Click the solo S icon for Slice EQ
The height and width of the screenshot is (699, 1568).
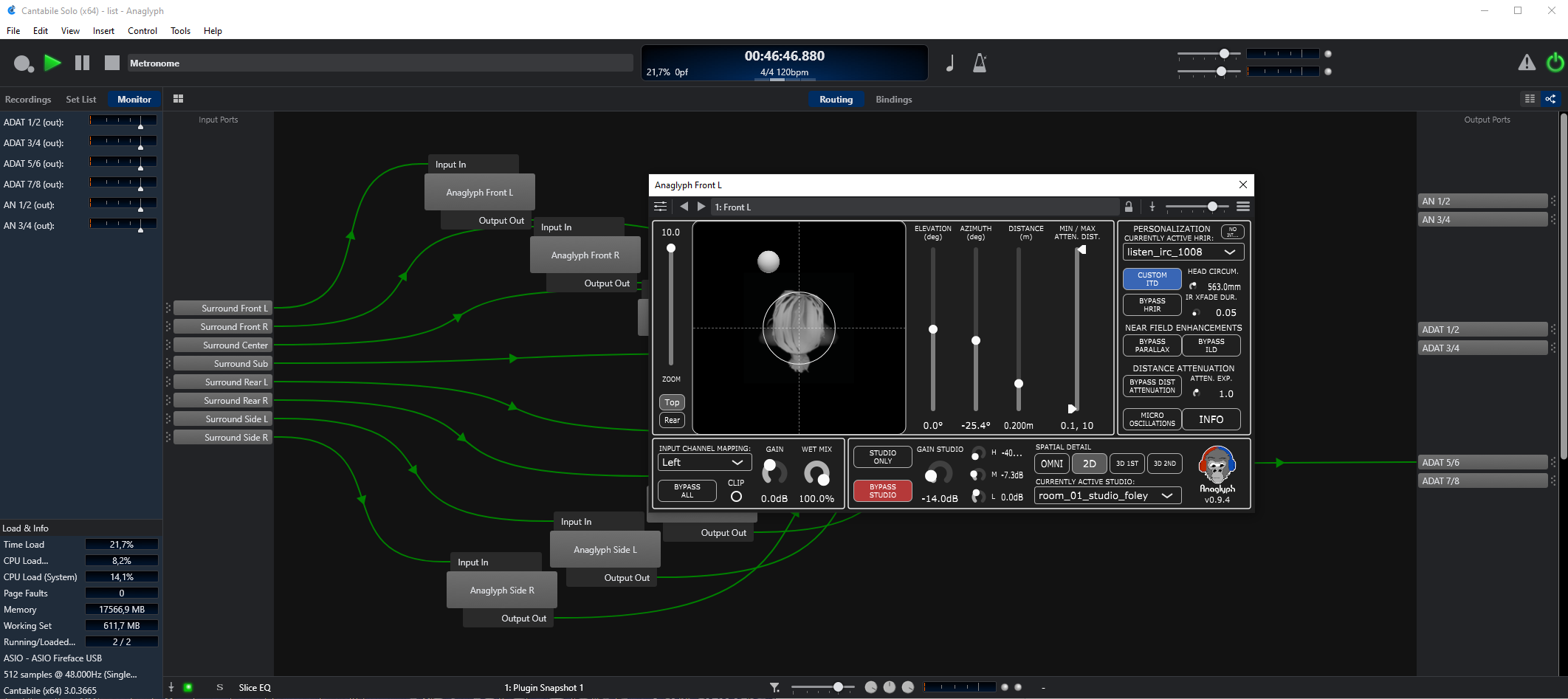(219, 687)
